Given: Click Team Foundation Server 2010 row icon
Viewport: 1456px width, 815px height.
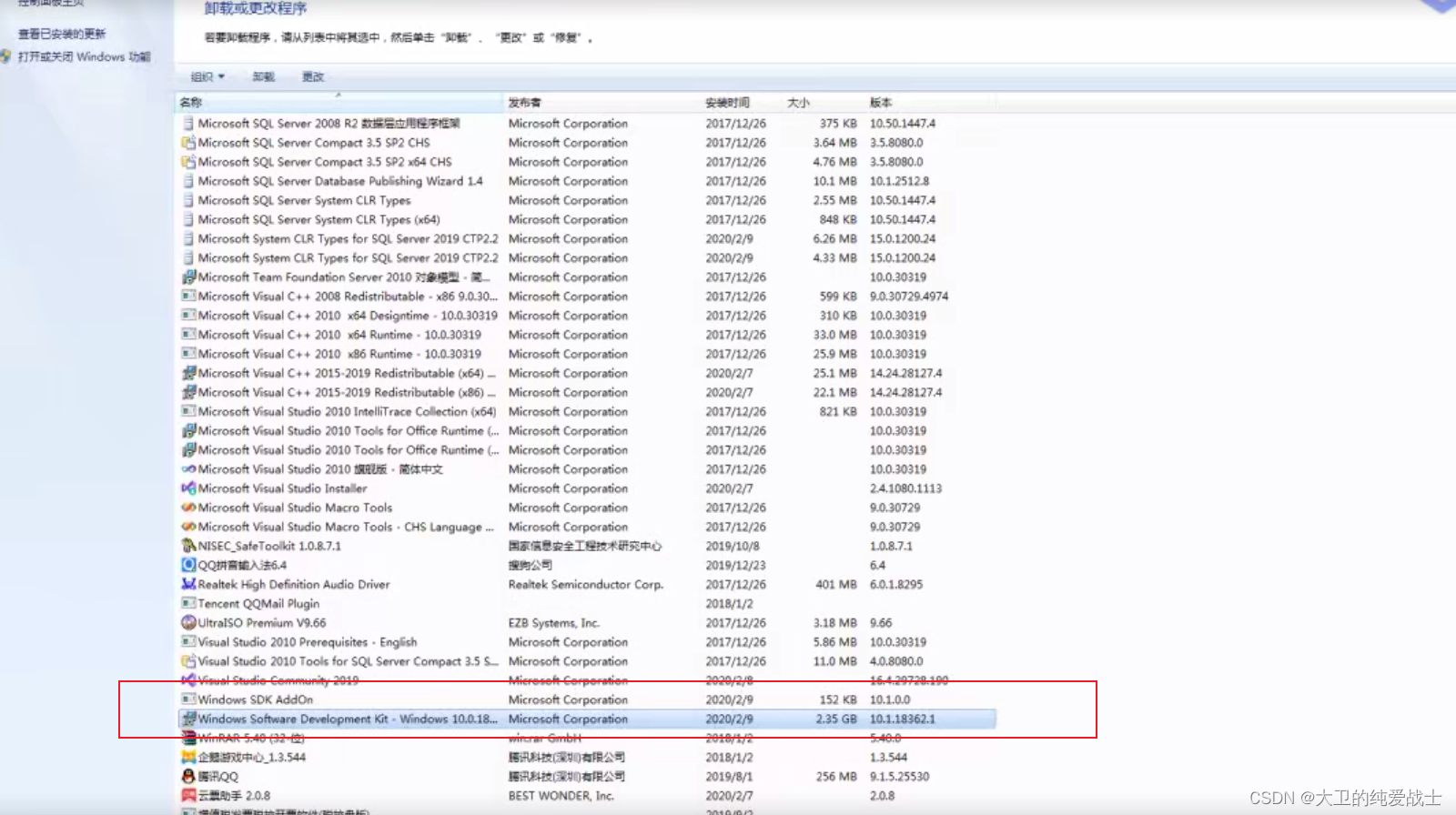Looking at the screenshot, I should click(188, 277).
